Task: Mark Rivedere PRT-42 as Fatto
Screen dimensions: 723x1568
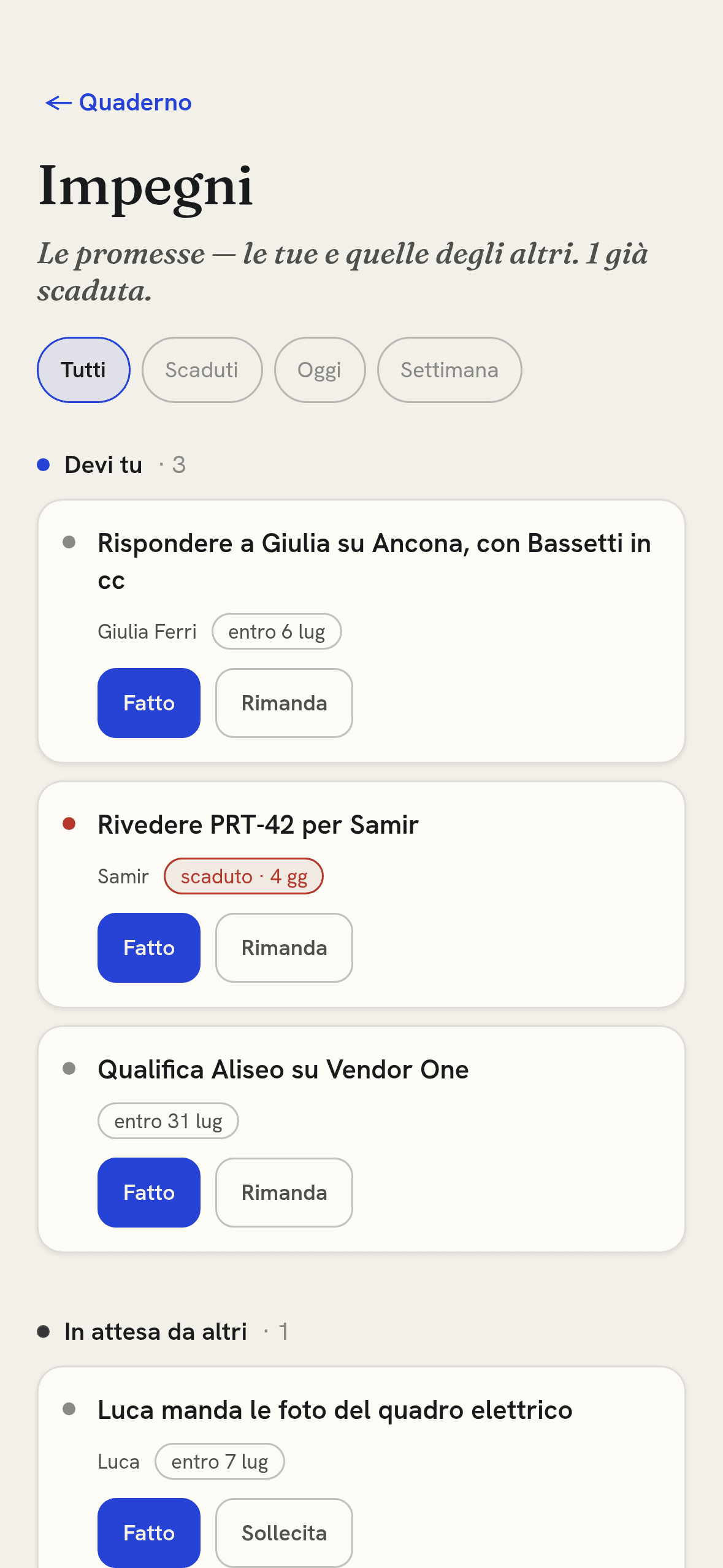Action: [x=149, y=948]
